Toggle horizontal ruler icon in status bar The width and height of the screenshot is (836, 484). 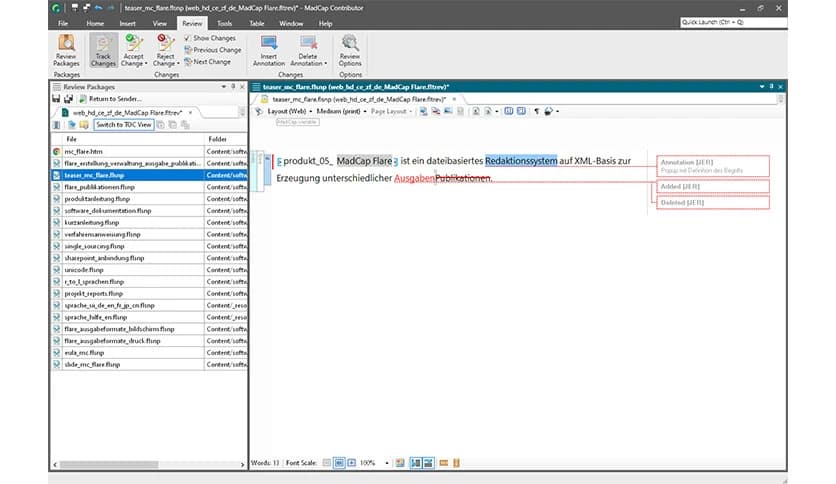pyautogui.click(x=444, y=463)
